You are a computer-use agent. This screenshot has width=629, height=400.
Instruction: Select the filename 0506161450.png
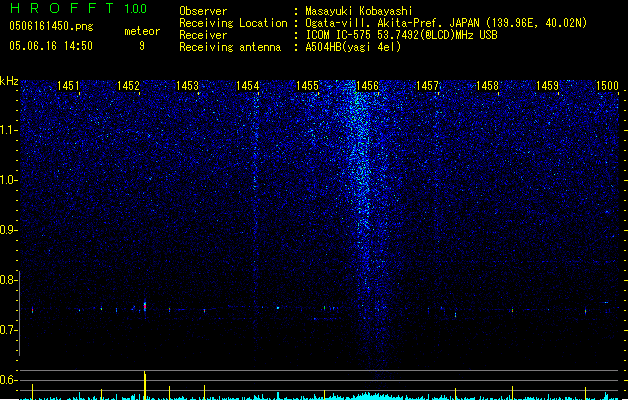(x=51, y=26)
